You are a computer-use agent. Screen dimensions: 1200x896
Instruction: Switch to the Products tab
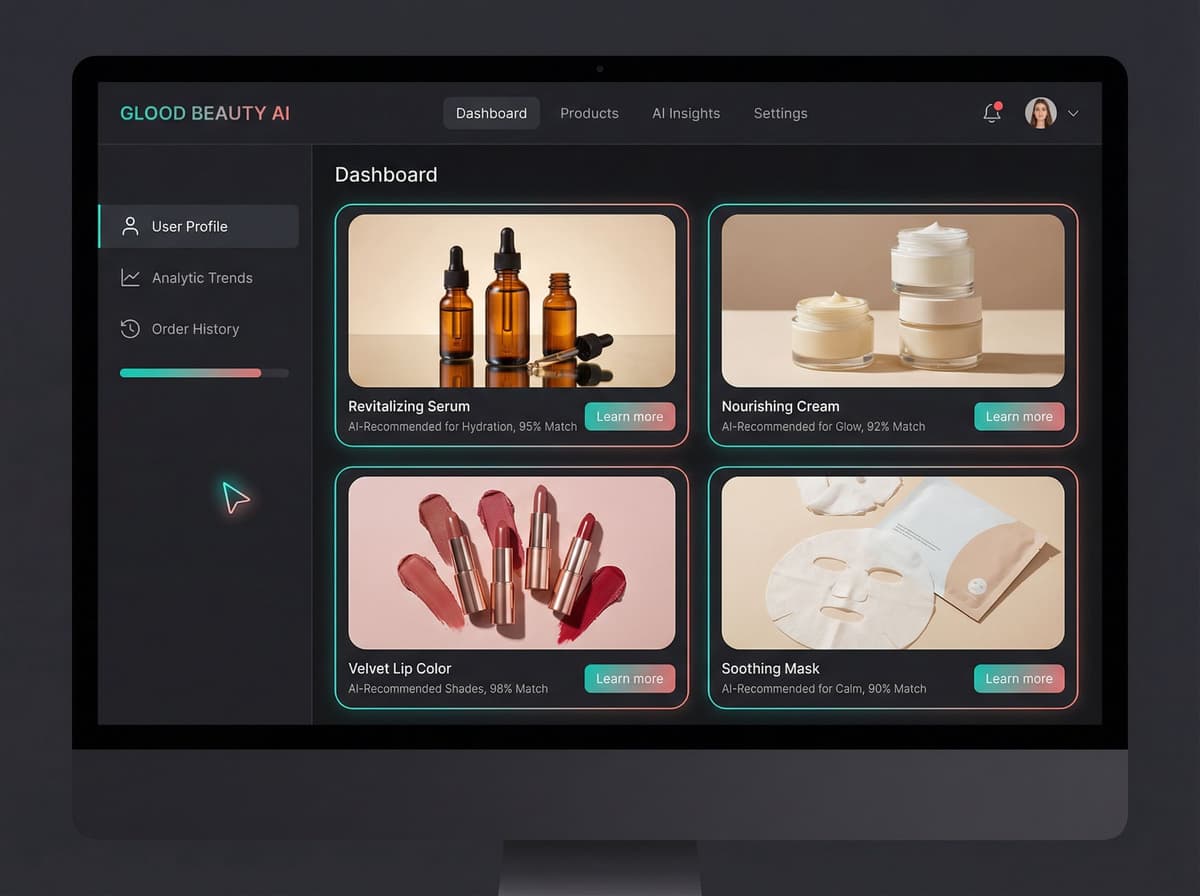(x=589, y=113)
